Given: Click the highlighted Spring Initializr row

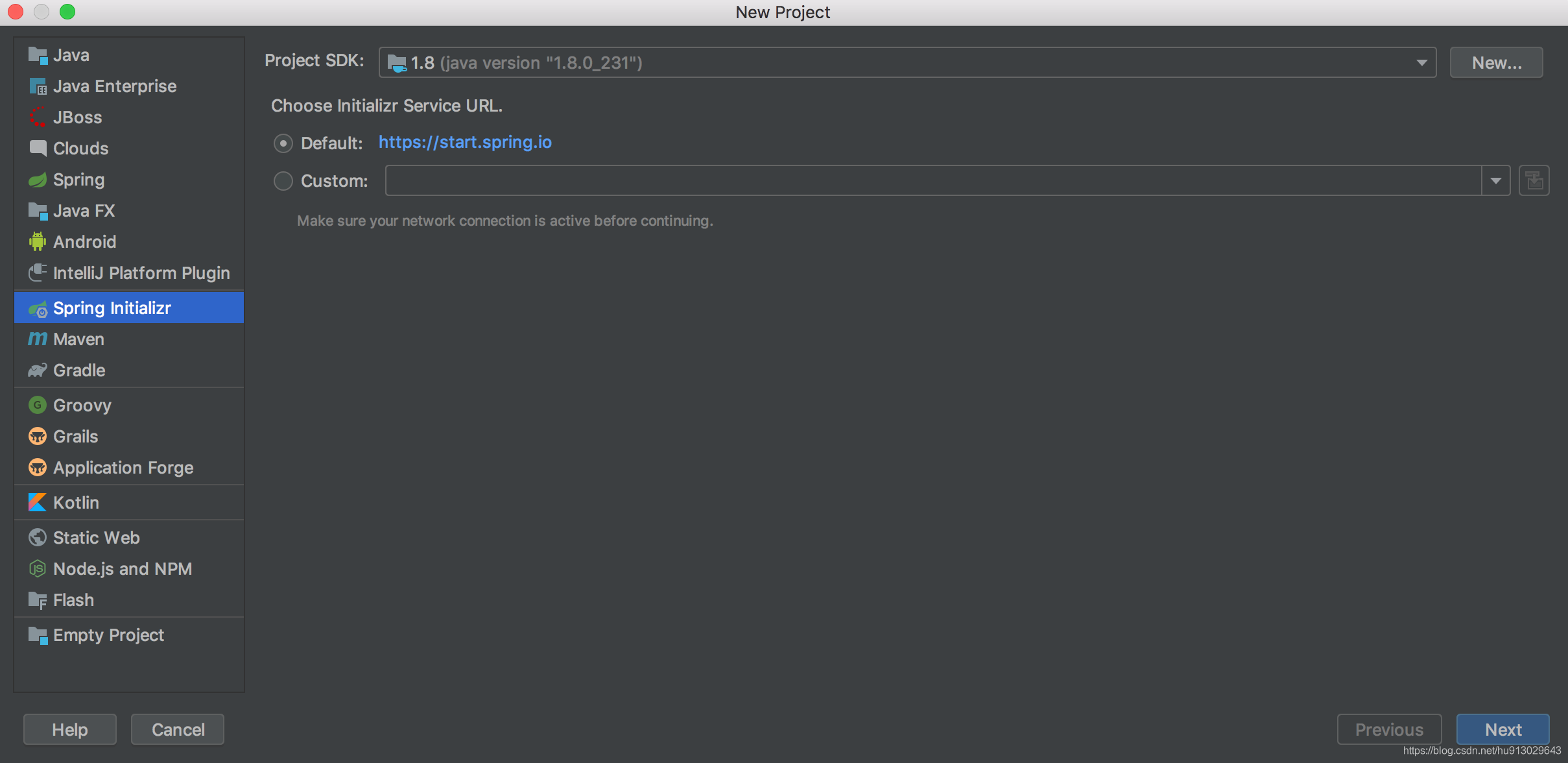Looking at the screenshot, I should point(129,308).
